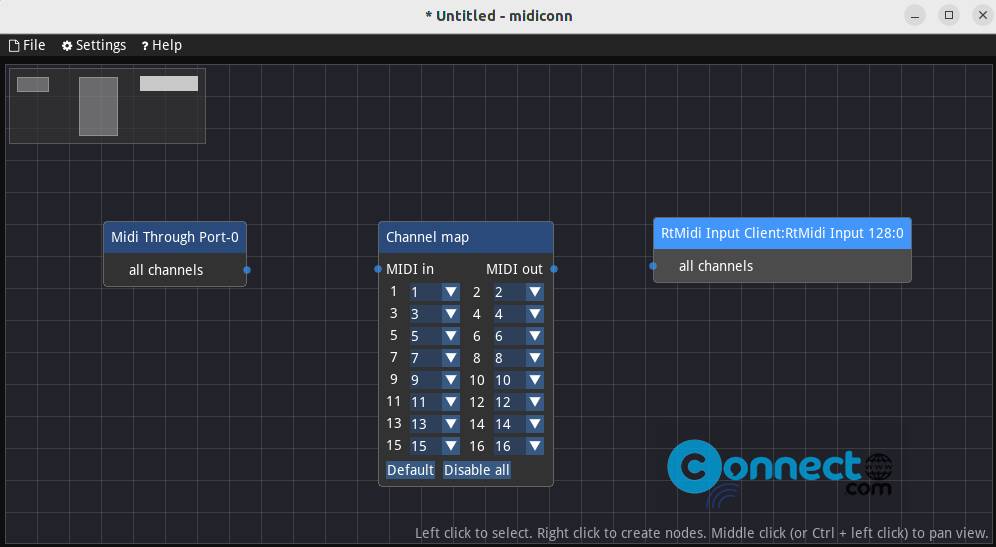The width and height of the screenshot is (996, 547).
Task: Open the channel 8 mapping dropdown
Action: point(519,358)
